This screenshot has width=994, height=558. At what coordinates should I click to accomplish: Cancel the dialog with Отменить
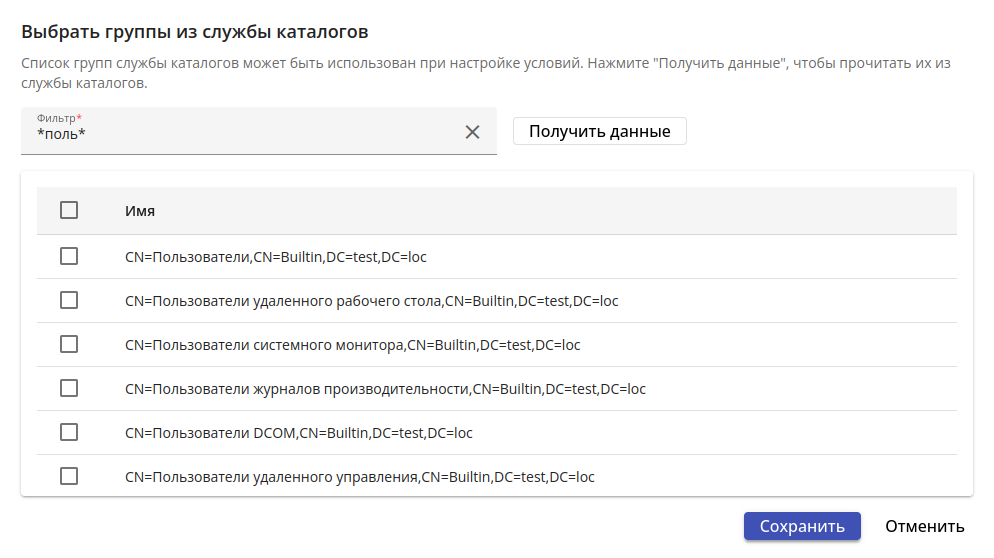924,527
